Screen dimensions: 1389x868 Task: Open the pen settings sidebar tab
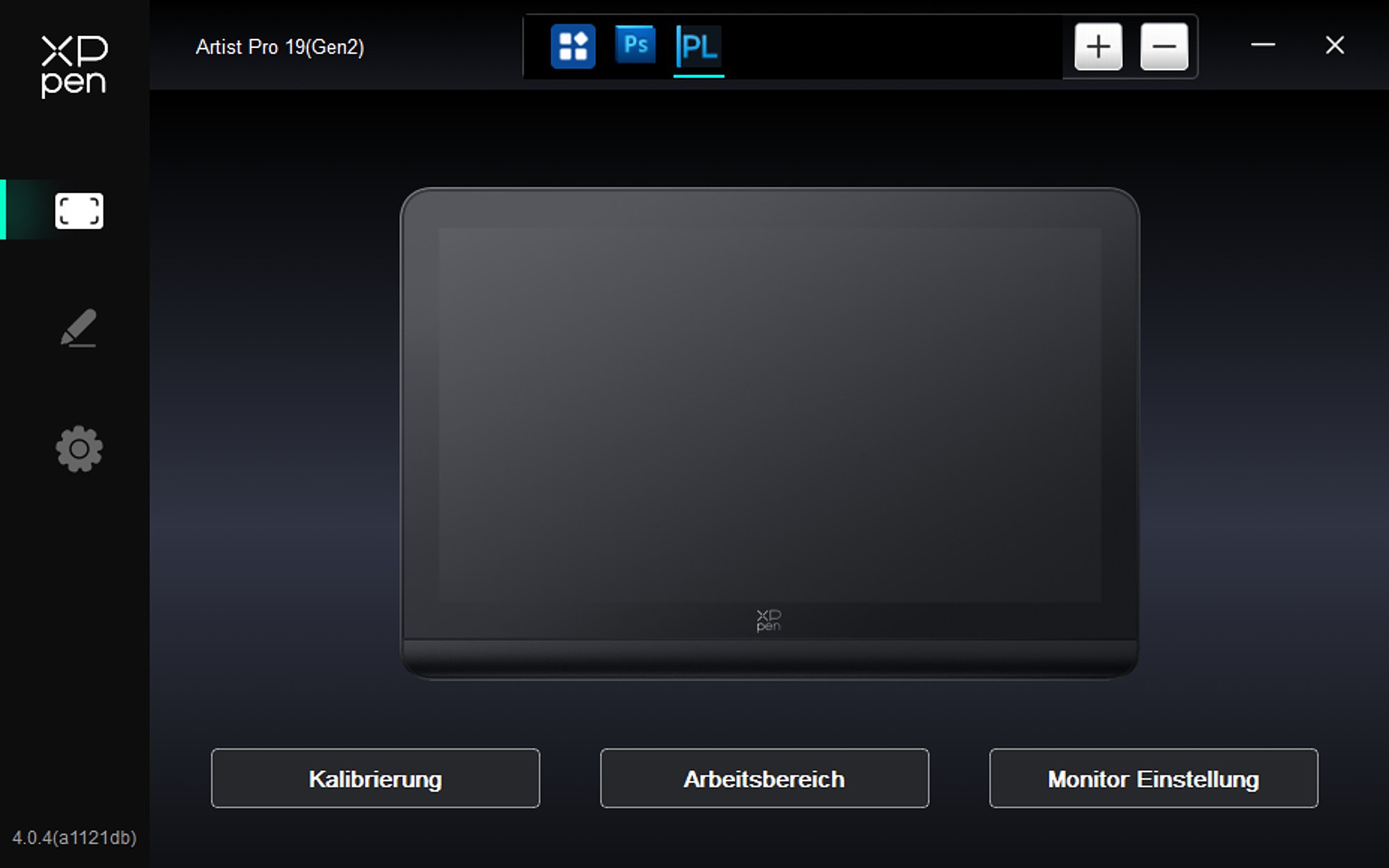pos(78,328)
